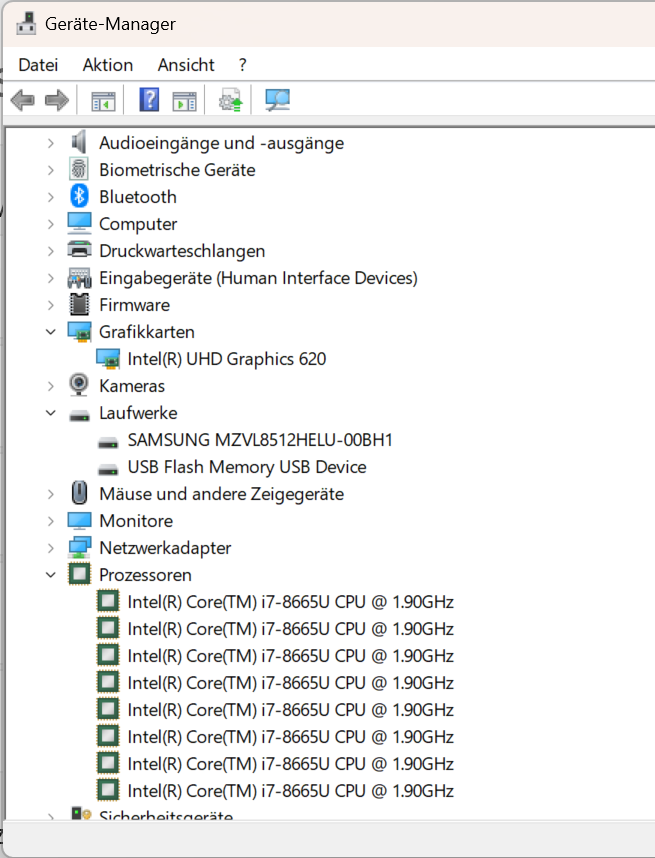The width and height of the screenshot is (655, 858).
Task: Select the Netzwerkadapter label
Action: pos(165,548)
